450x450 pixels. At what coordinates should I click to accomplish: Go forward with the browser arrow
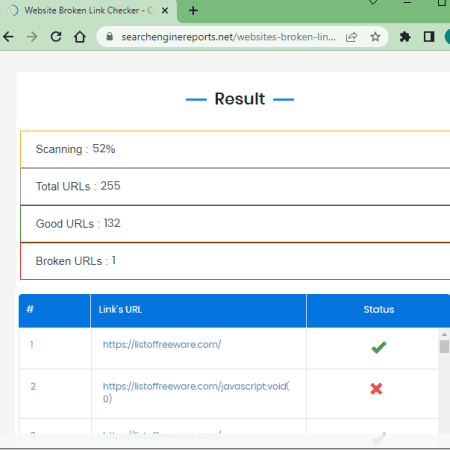(32, 37)
